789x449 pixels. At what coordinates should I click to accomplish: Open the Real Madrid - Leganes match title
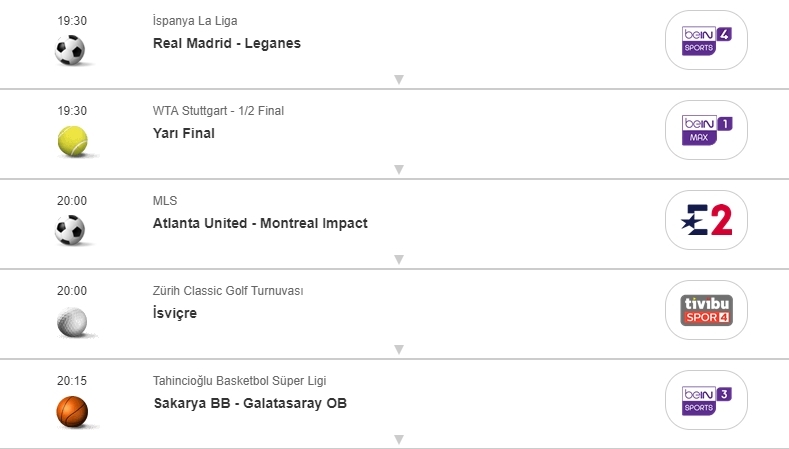[x=227, y=43]
